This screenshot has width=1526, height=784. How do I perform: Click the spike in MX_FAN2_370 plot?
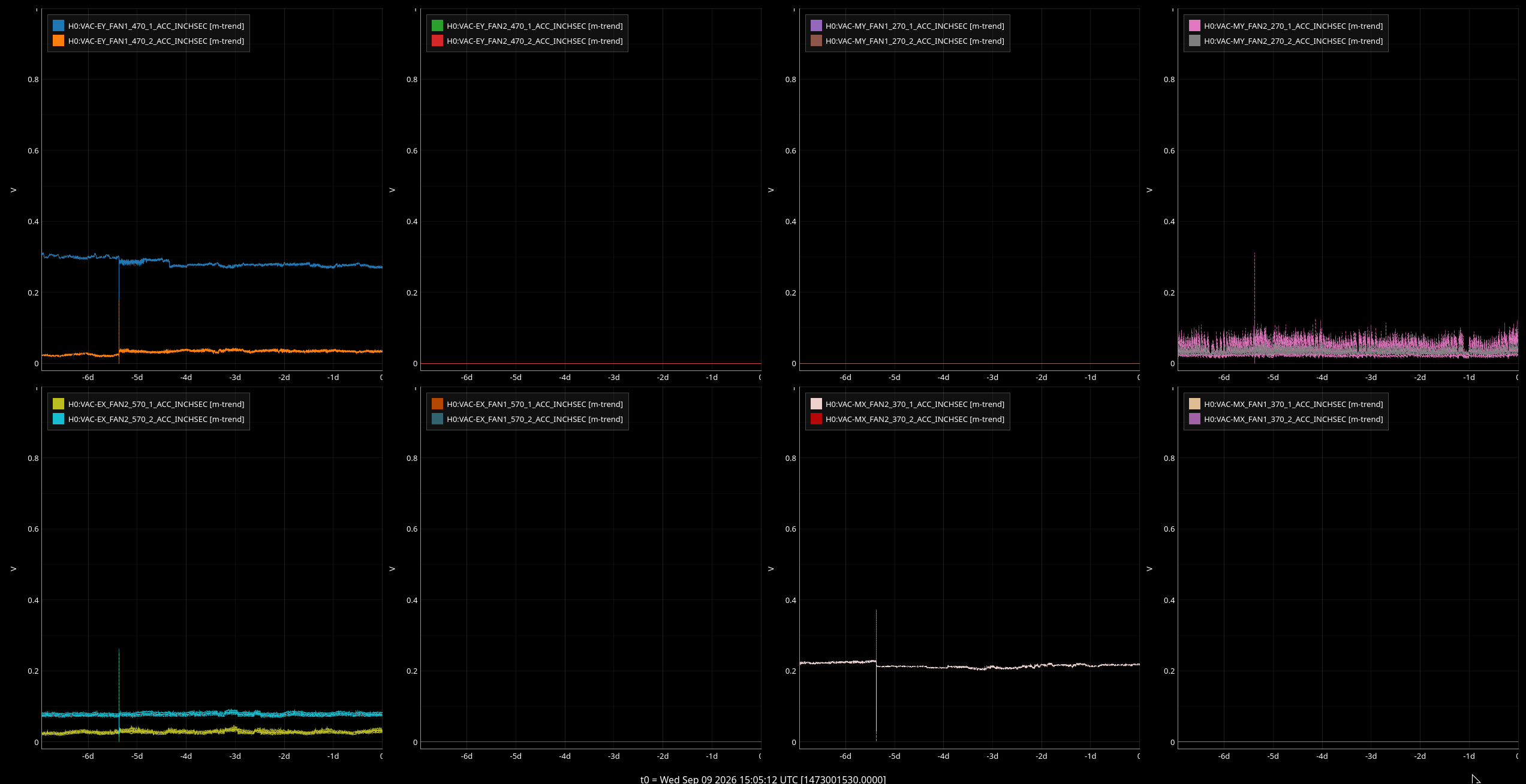876,635
